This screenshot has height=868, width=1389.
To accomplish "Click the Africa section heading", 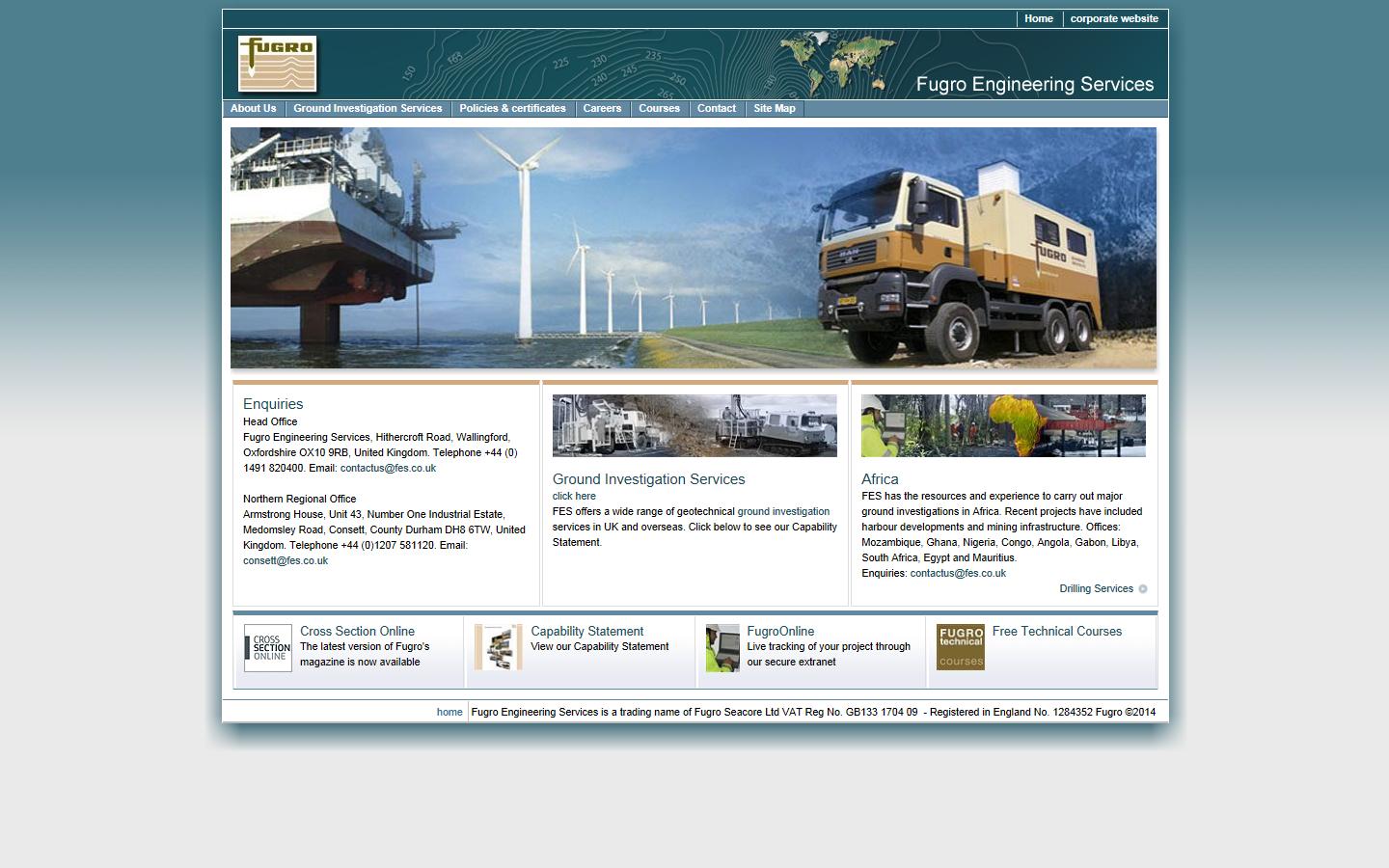I will tap(880, 479).
